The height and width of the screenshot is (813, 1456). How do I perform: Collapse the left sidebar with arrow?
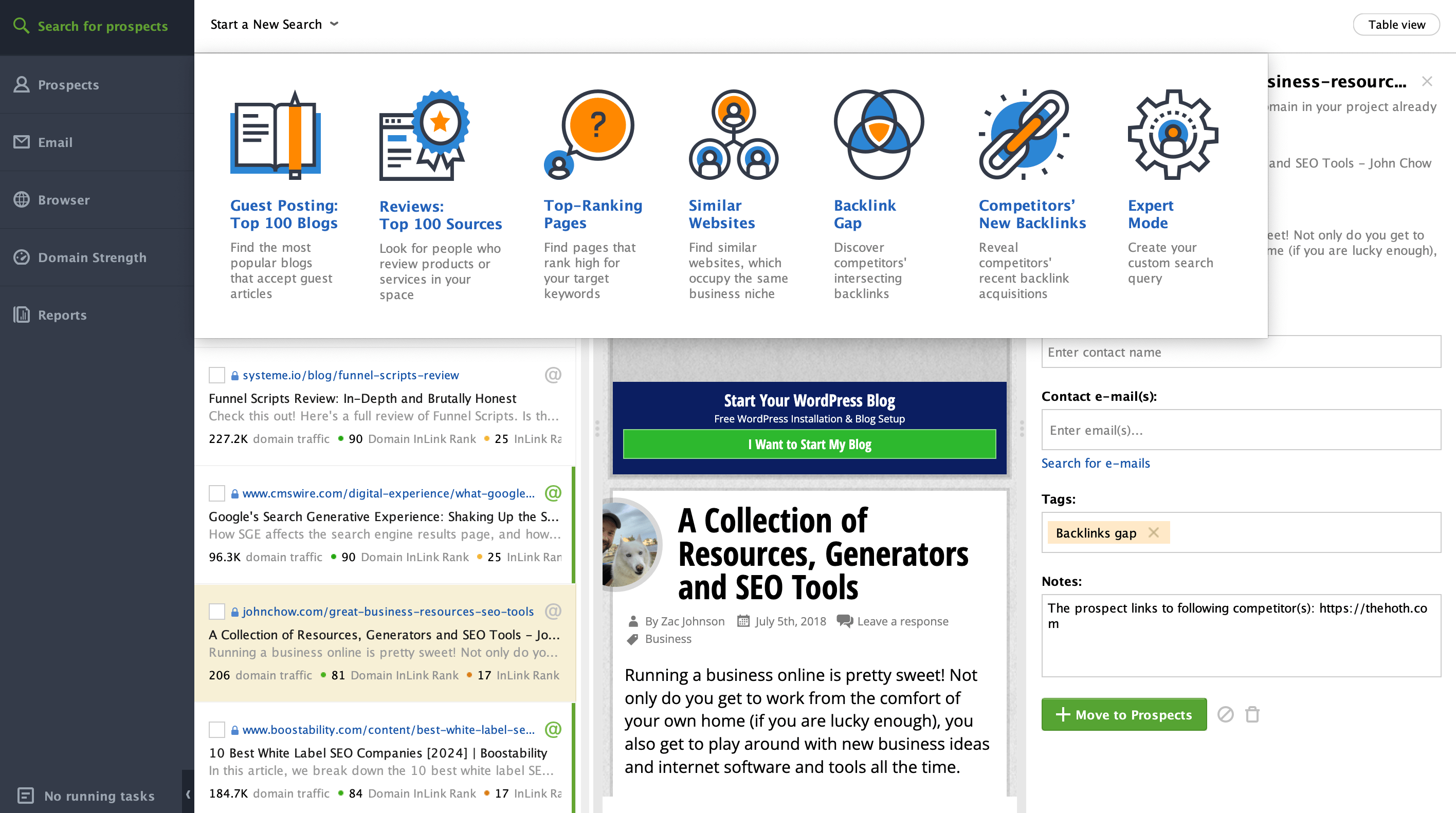[188, 794]
